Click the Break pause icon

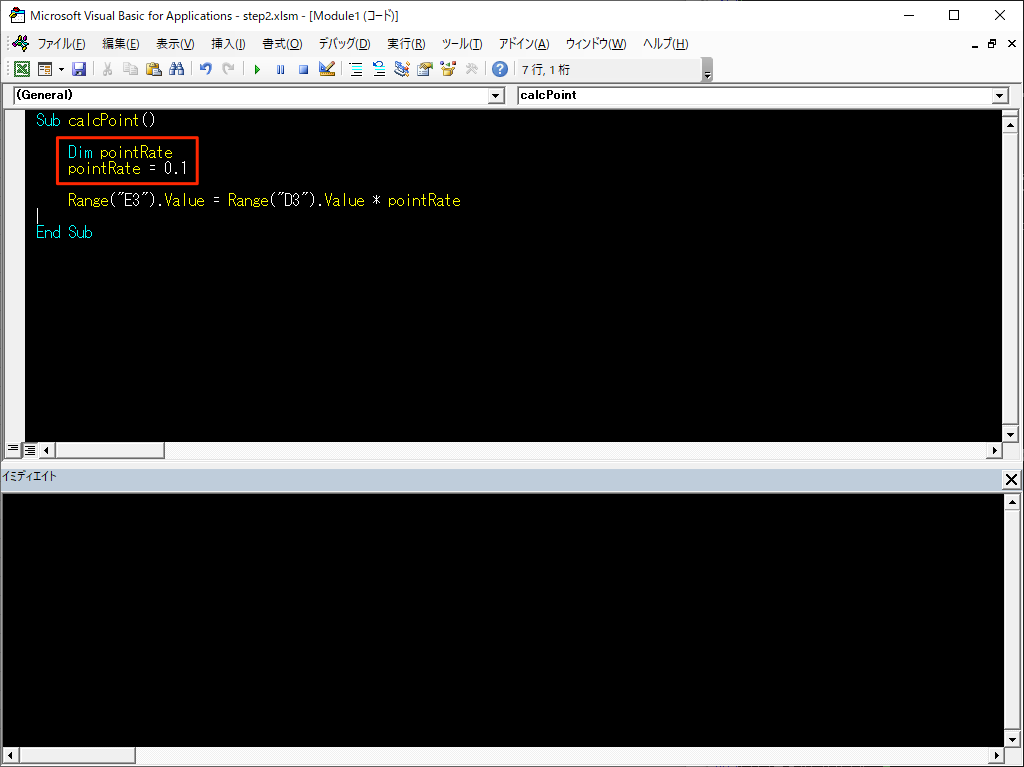(280, 69)
